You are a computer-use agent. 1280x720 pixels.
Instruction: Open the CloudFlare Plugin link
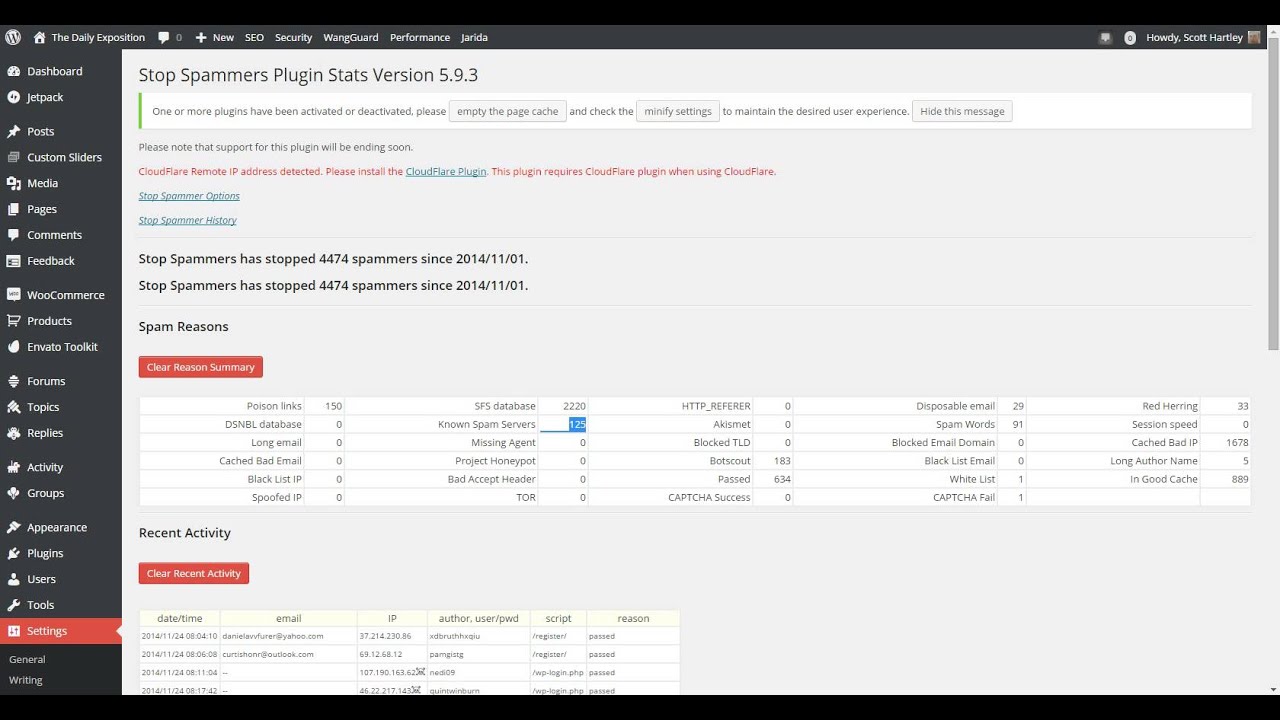(446, 171)
